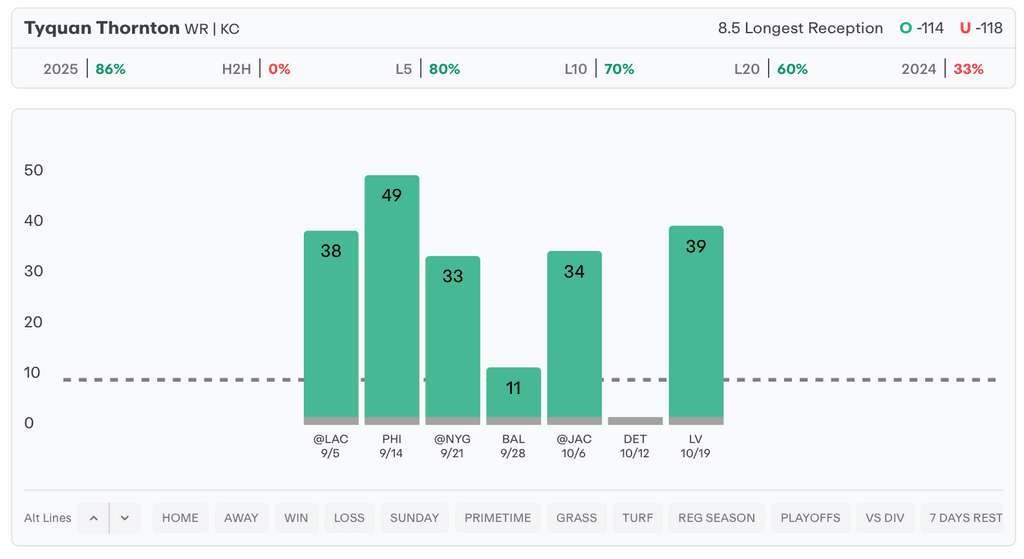Click the Alt Lines up arrow

(x=93, y=518)
